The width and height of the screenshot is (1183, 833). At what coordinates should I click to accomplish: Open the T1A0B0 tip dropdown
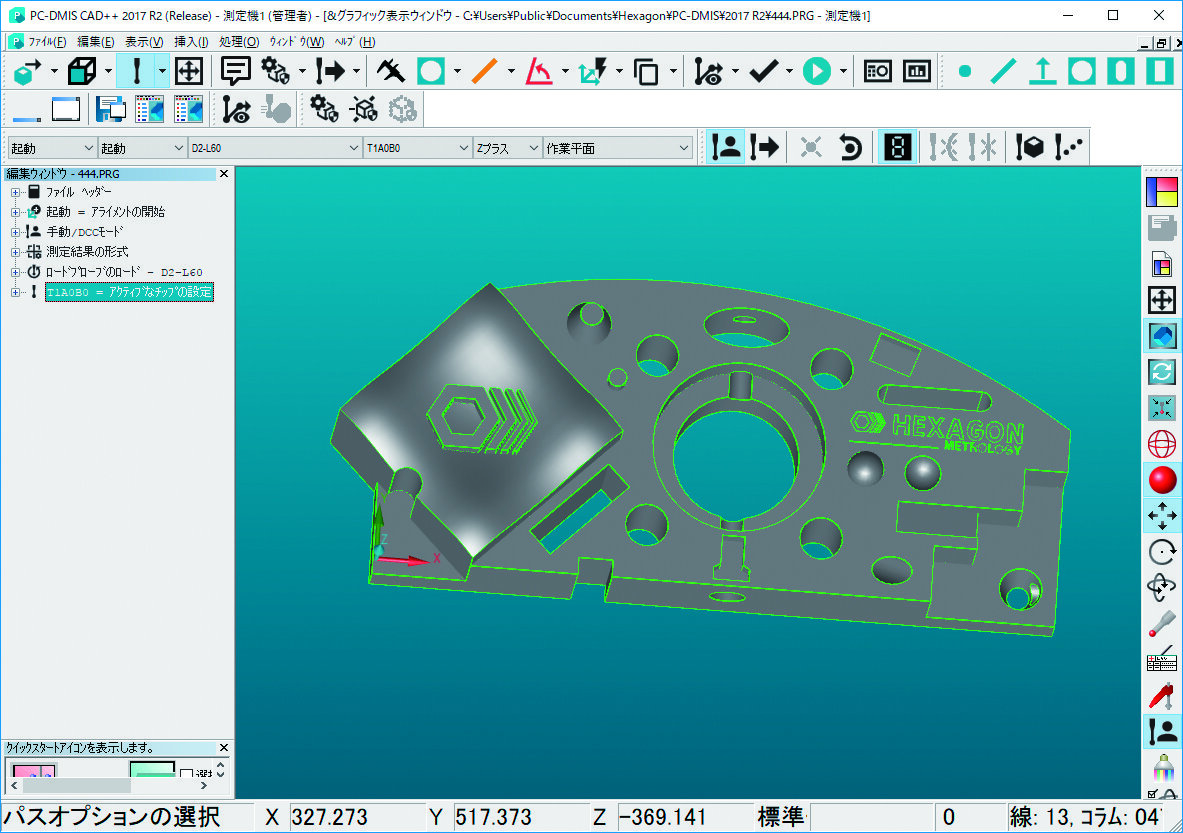pyautogui.click(x=464, y=148)
